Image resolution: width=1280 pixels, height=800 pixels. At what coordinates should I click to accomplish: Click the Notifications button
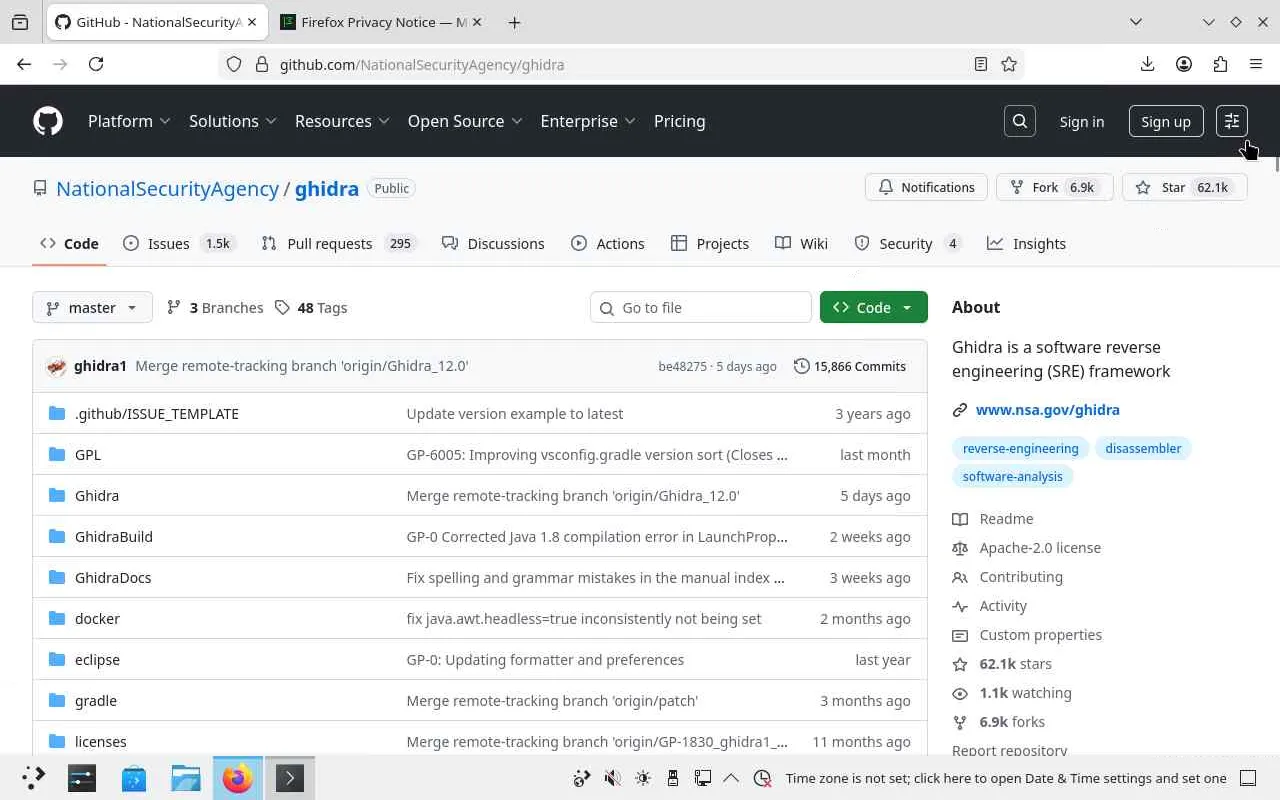pos(926,187)
